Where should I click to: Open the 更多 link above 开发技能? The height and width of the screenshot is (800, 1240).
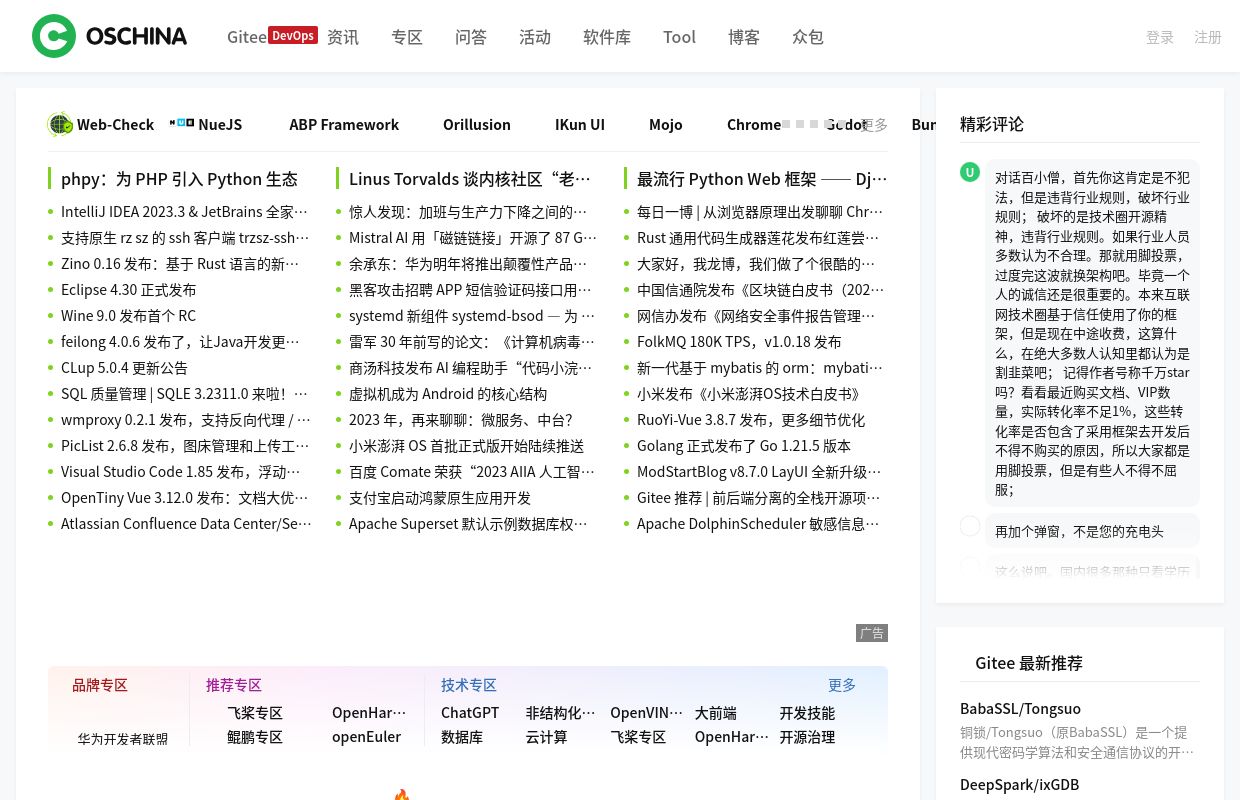pyautogui.click(x=841, y=684)
